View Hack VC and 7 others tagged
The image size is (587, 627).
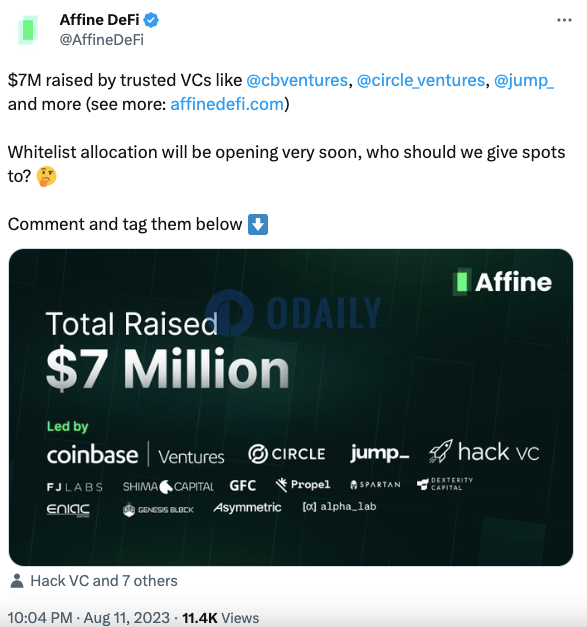tap(104, 581)
